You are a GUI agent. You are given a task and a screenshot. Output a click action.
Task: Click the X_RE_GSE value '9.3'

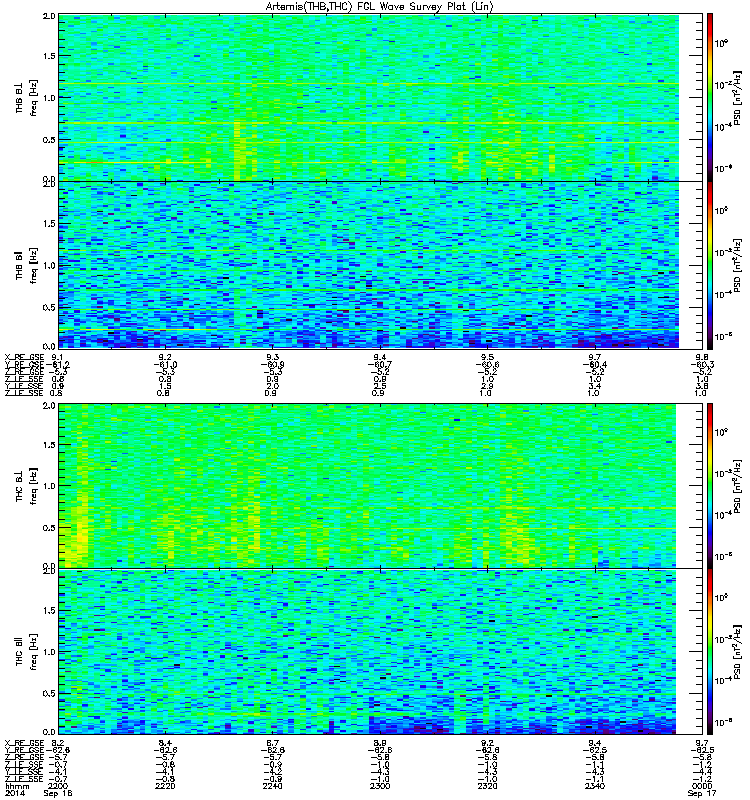(x=272, y=357)
